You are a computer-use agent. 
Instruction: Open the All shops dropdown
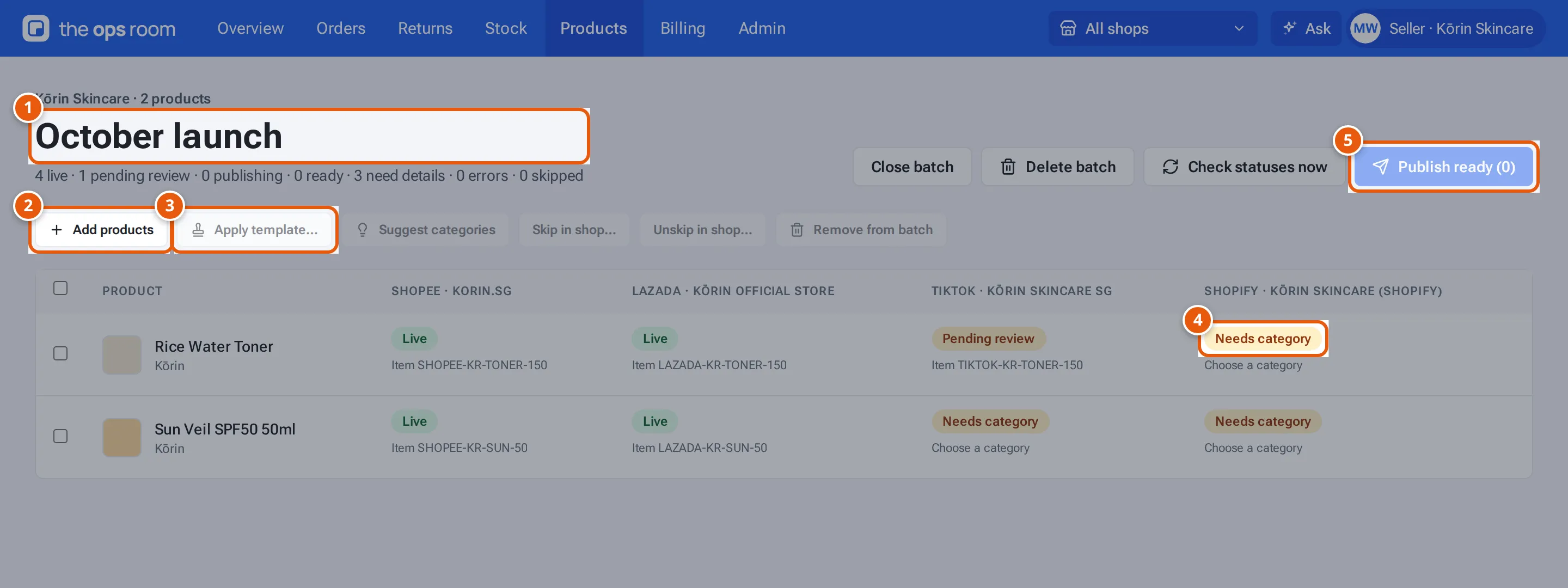[1152, 29]
